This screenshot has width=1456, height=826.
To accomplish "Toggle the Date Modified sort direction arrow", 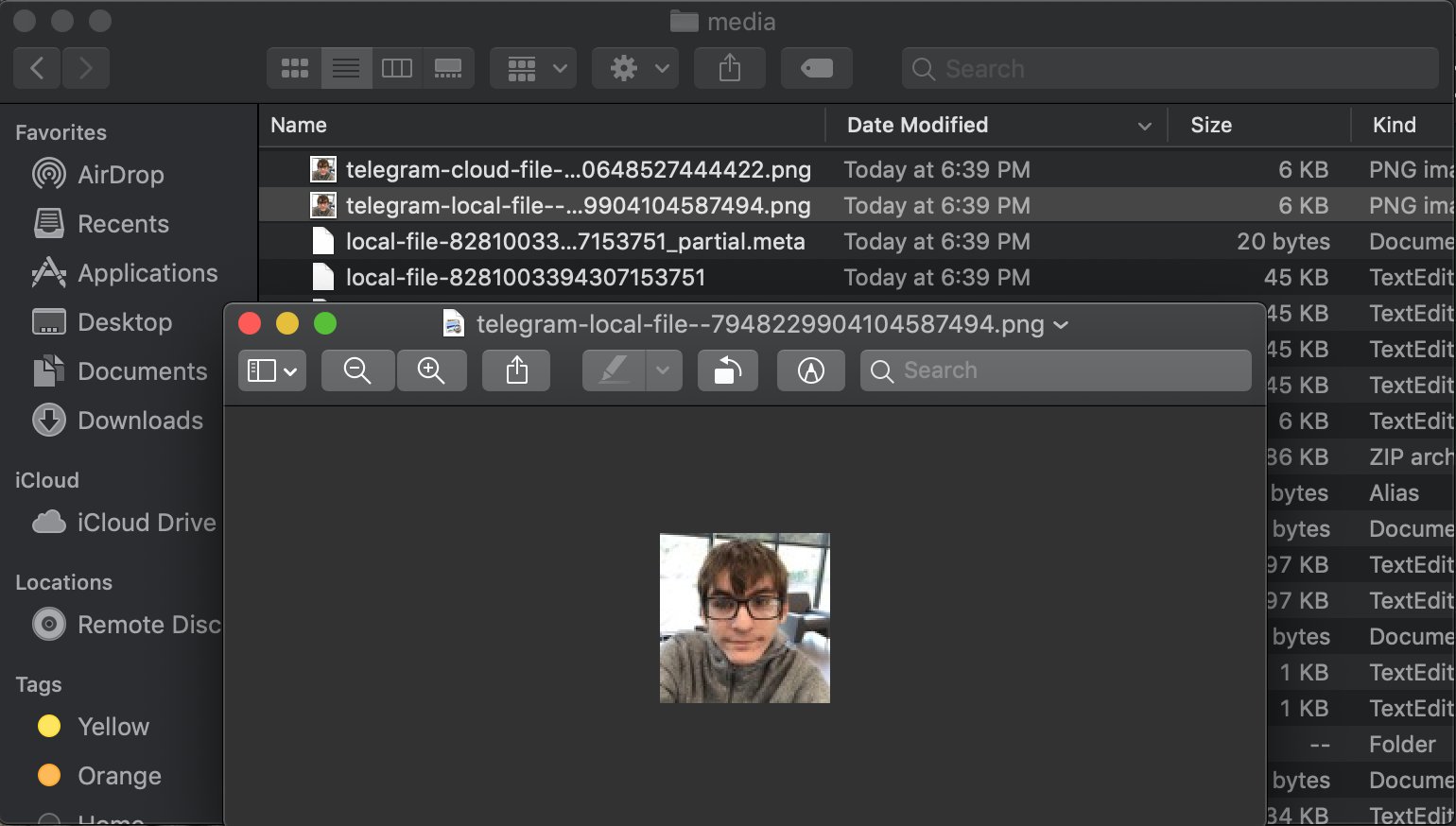I will click(x=1145, y=126).
